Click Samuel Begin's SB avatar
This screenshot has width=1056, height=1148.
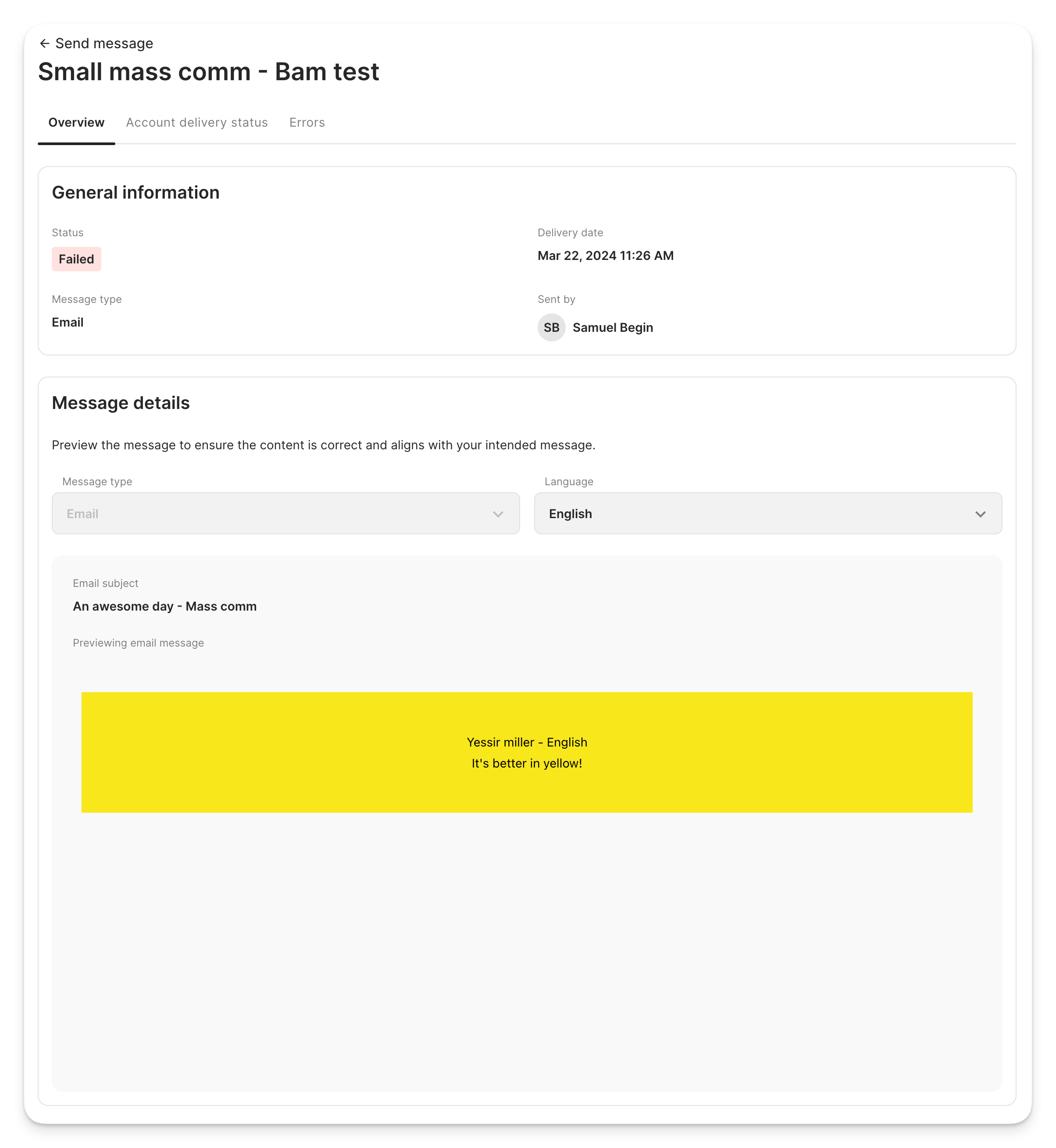[551, 327]
